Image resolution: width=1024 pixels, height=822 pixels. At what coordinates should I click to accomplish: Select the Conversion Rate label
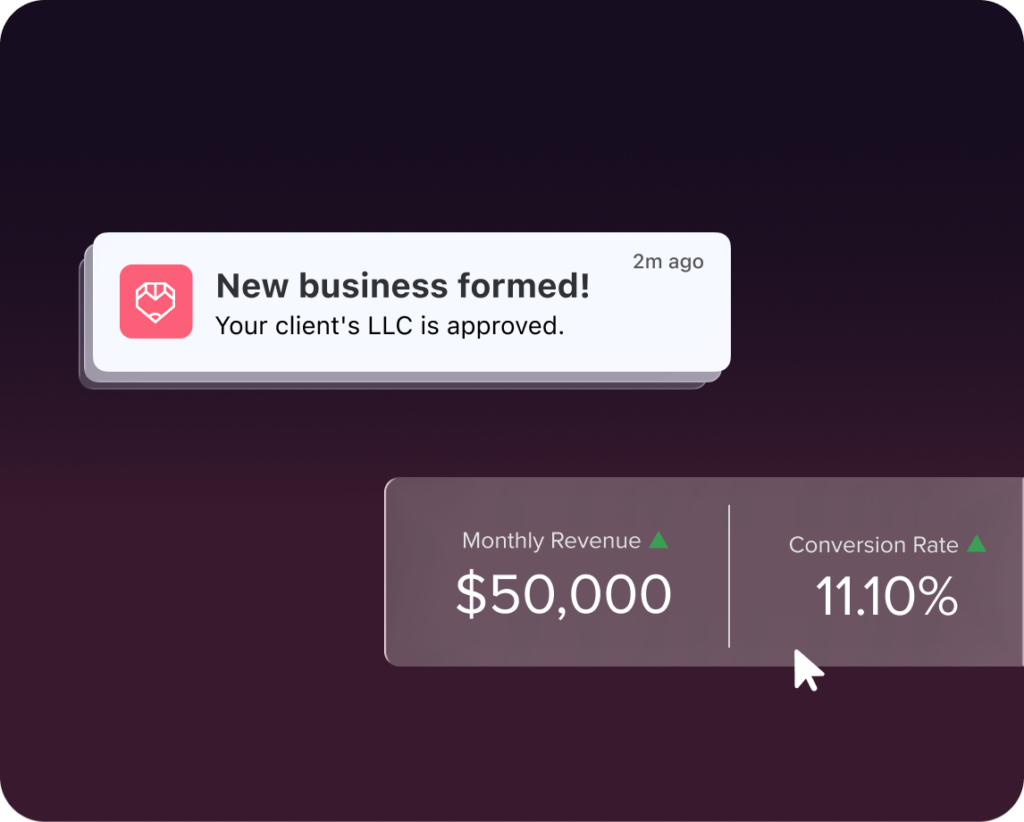873,545
